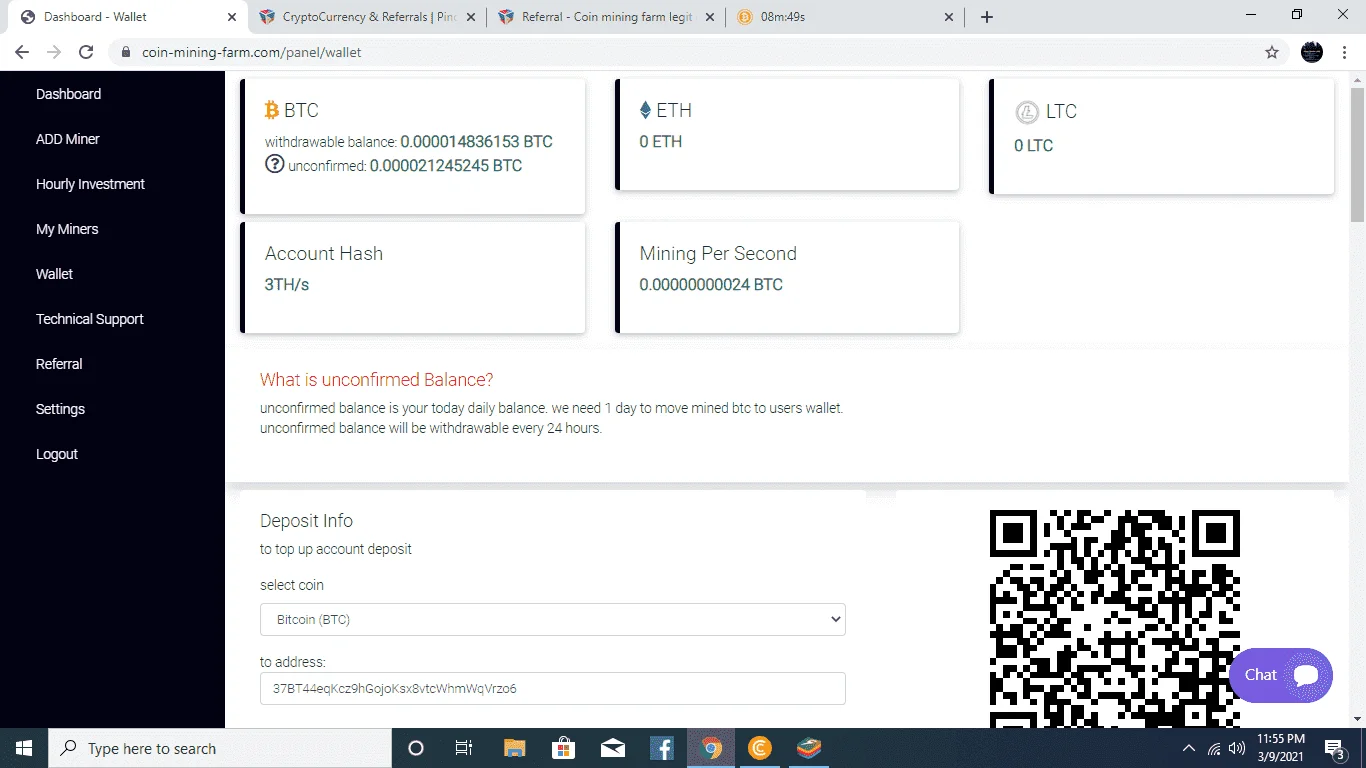This screenshot has height=768, width=1366.
Task: Click the '0 ETH' balance text
Action: [x=661, y=141]
